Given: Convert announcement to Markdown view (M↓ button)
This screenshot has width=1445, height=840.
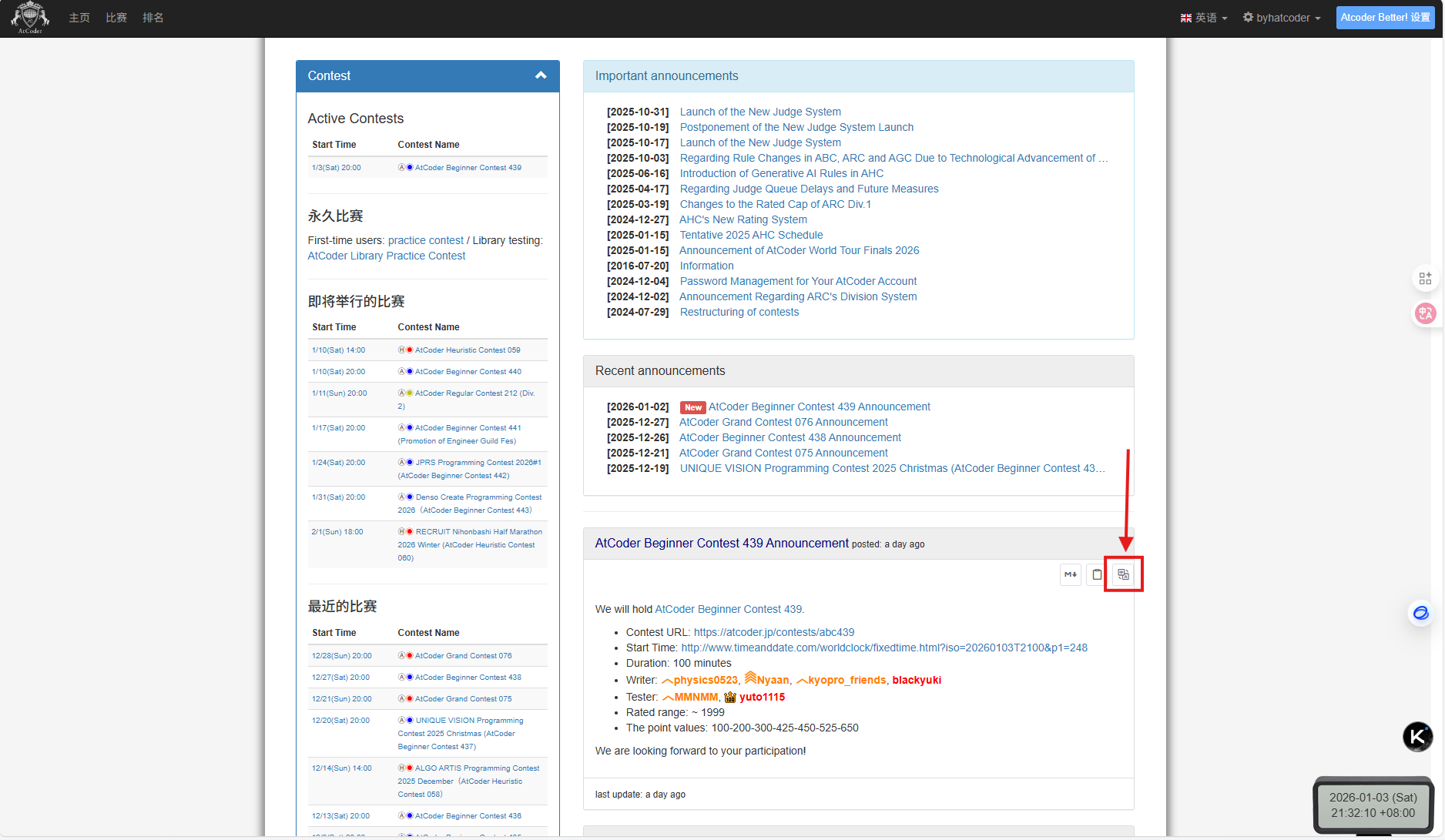Looking at the screenshot, I should click(1071, 574).
